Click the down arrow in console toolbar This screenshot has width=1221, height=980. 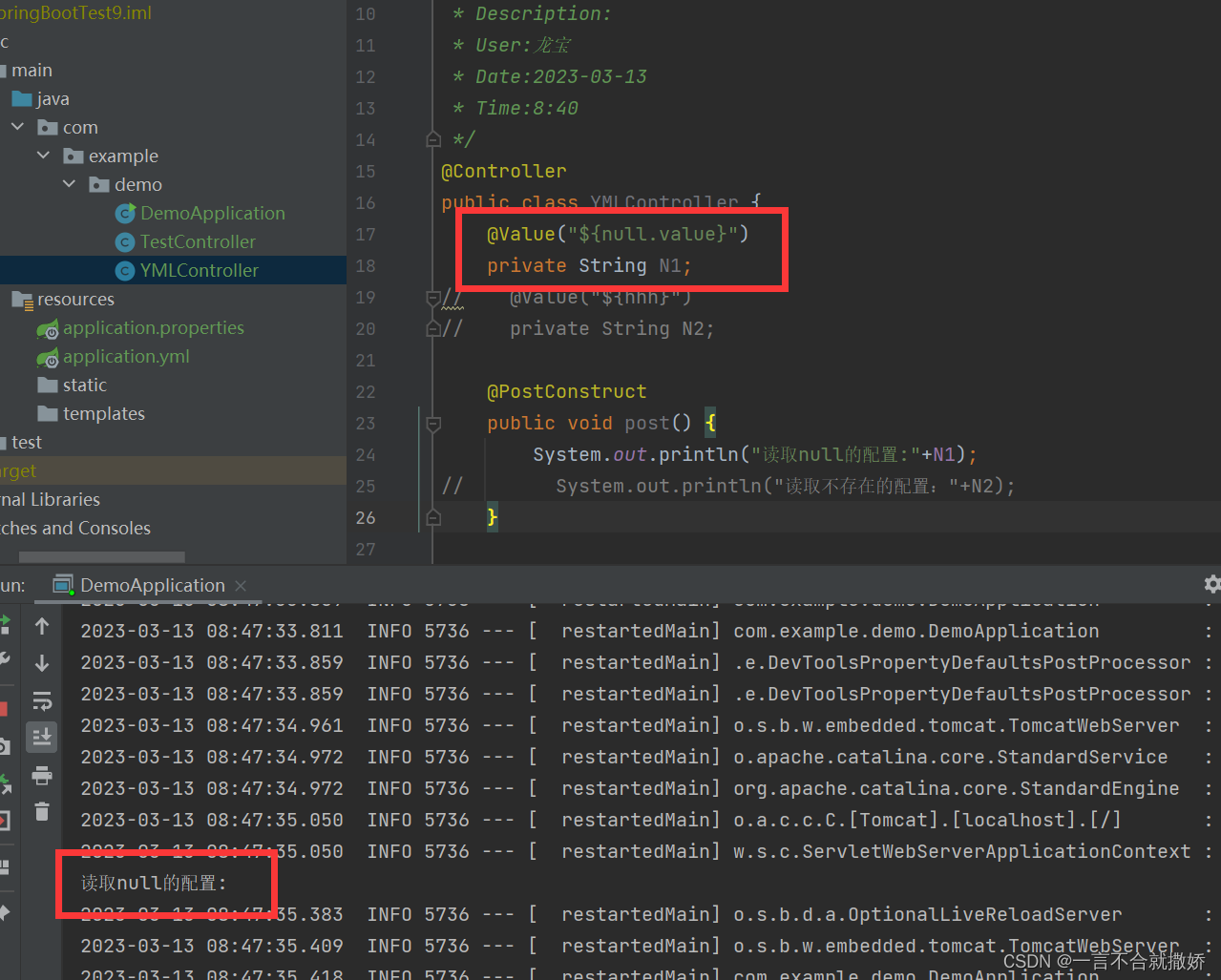(x=42, y=663)
